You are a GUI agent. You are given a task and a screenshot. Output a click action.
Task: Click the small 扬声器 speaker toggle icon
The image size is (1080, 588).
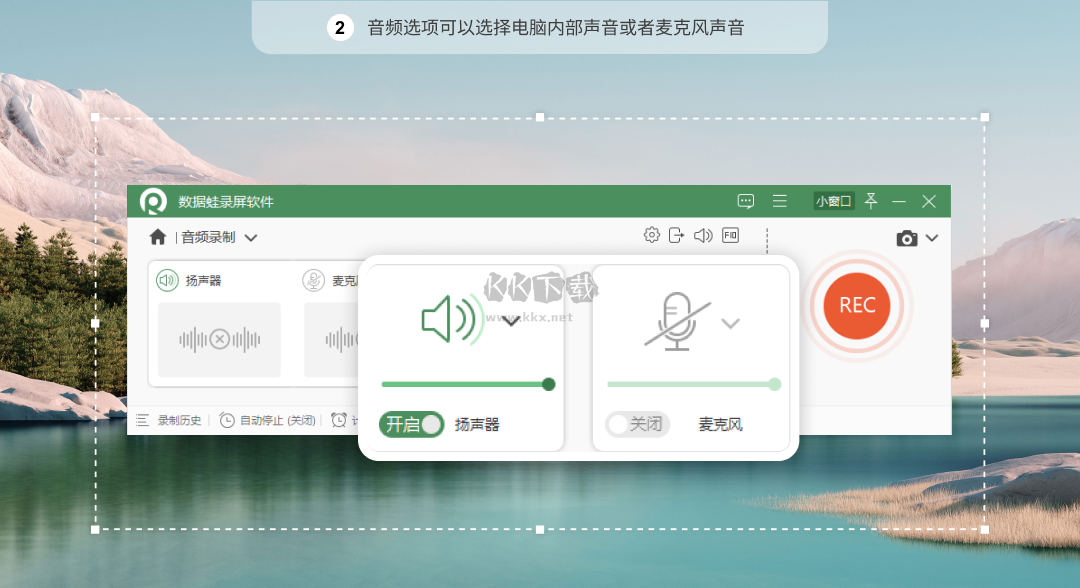pyautogui.click(x=167, y=280)
